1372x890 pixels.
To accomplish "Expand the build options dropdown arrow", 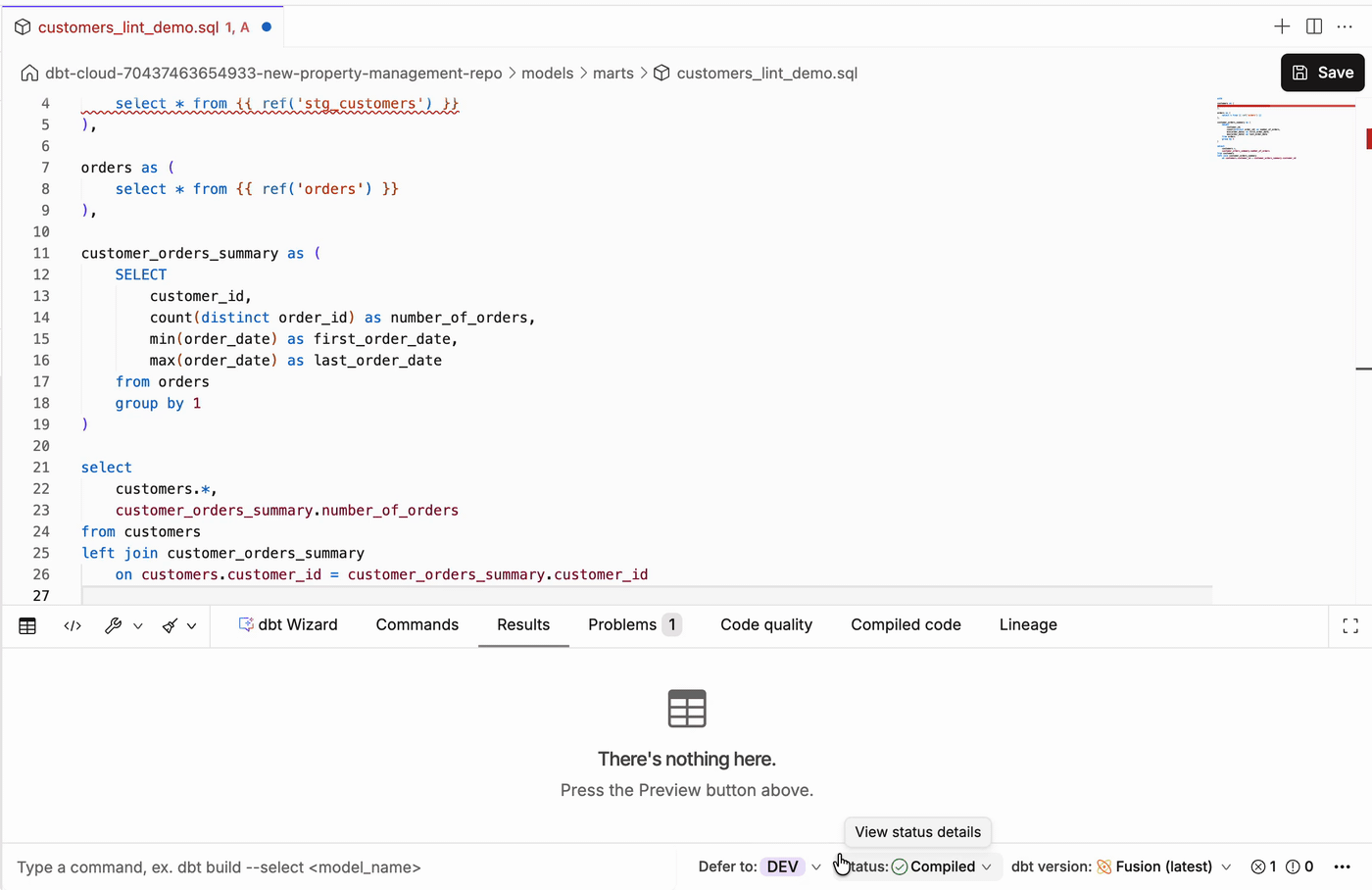I will click(138, 625).
